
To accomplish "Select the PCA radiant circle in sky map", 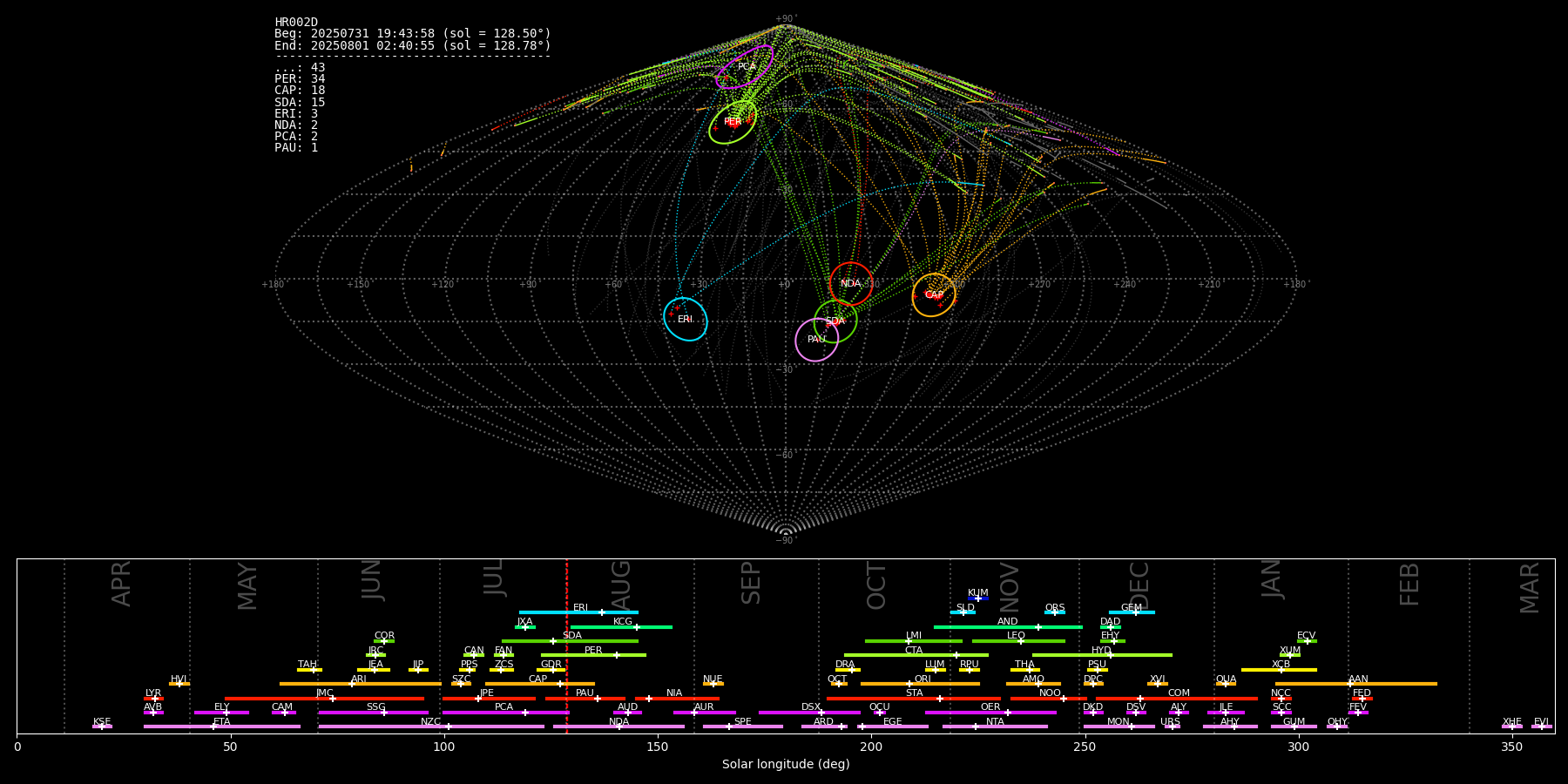I will (745, 67).
